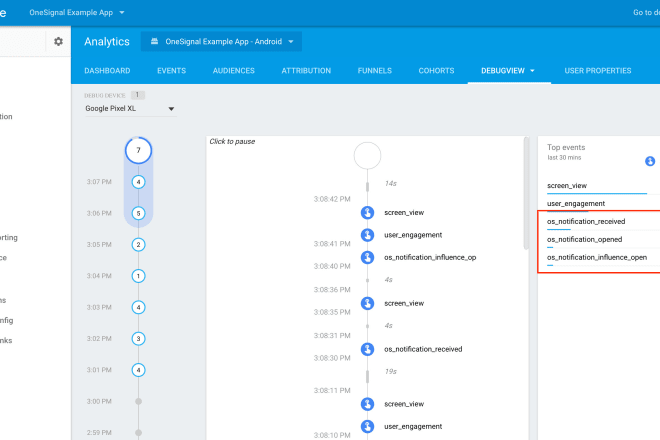This screenshot has width=660, height=440.
Task: Click the event stream vertical scrollbar
Action: click(x=526, y=193)
